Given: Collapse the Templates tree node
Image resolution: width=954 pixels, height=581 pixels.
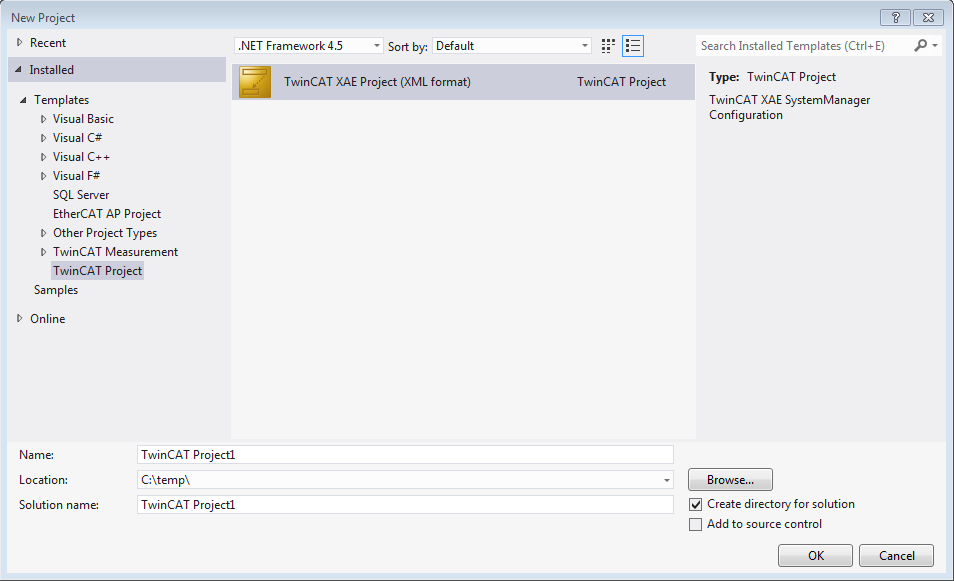Looking at the screenshot, I should tap(23, 100).
